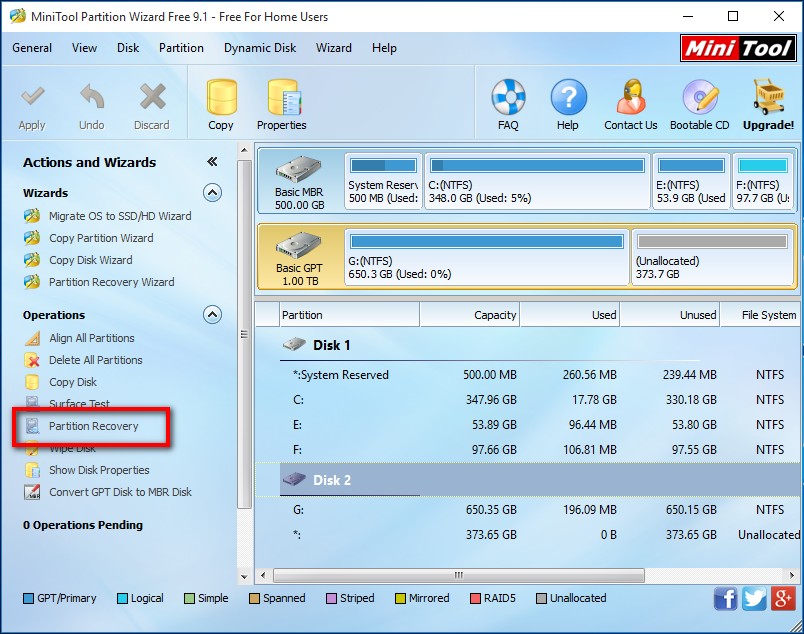Click Migrate OS to SSD/HD Wizard

coord(119,216)
